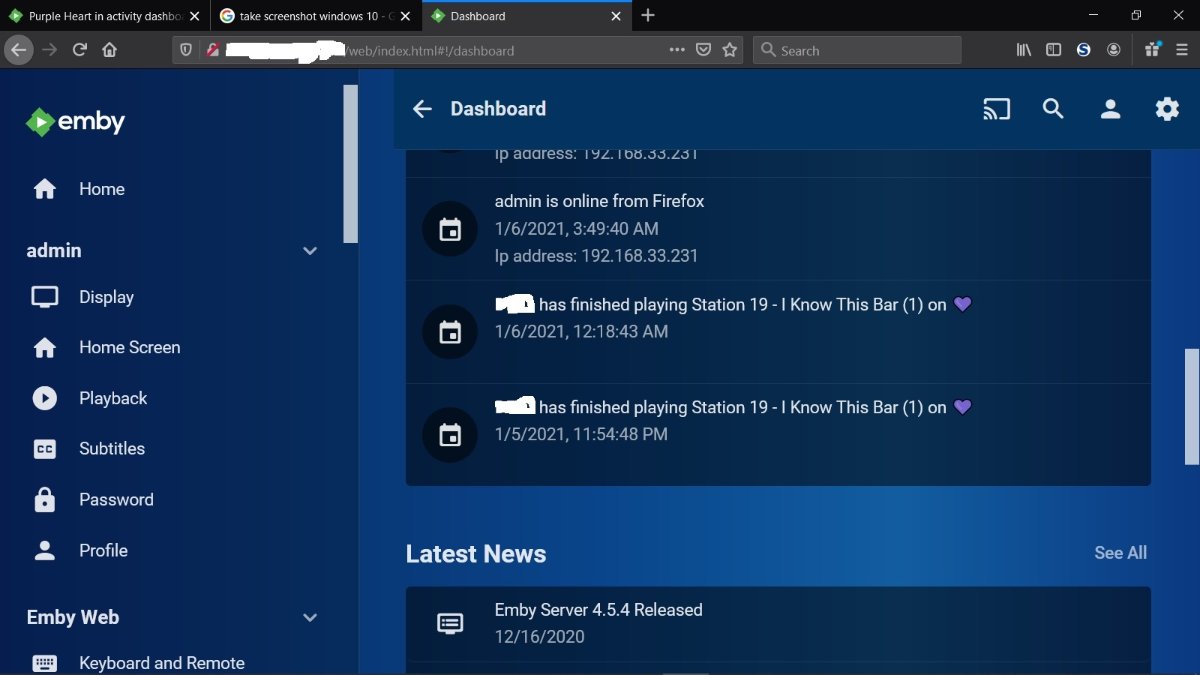Switch to Purple Heart in activity tab
Viewport: 1200px width, 675px height.
click(98, 16)
